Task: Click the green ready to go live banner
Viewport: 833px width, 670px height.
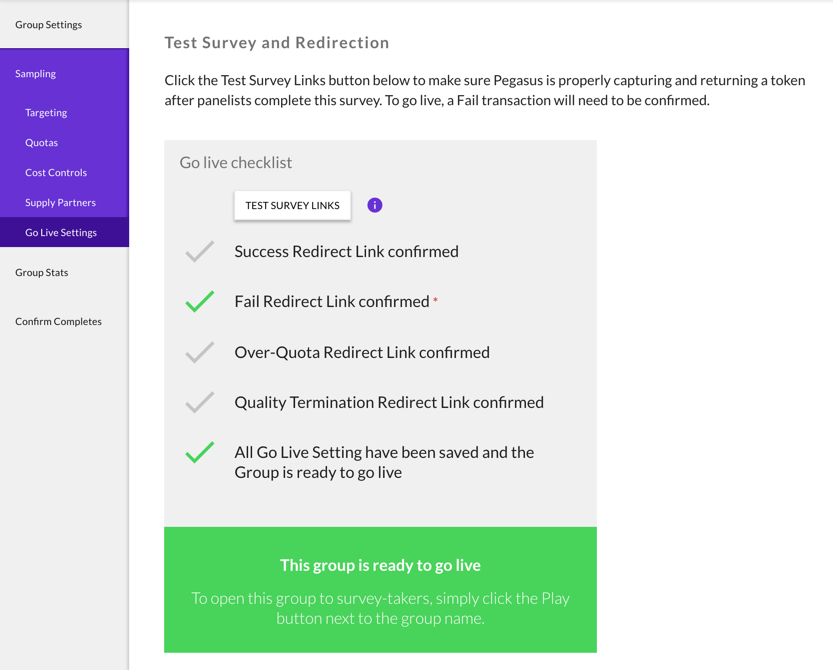Action: pos(380,590)
